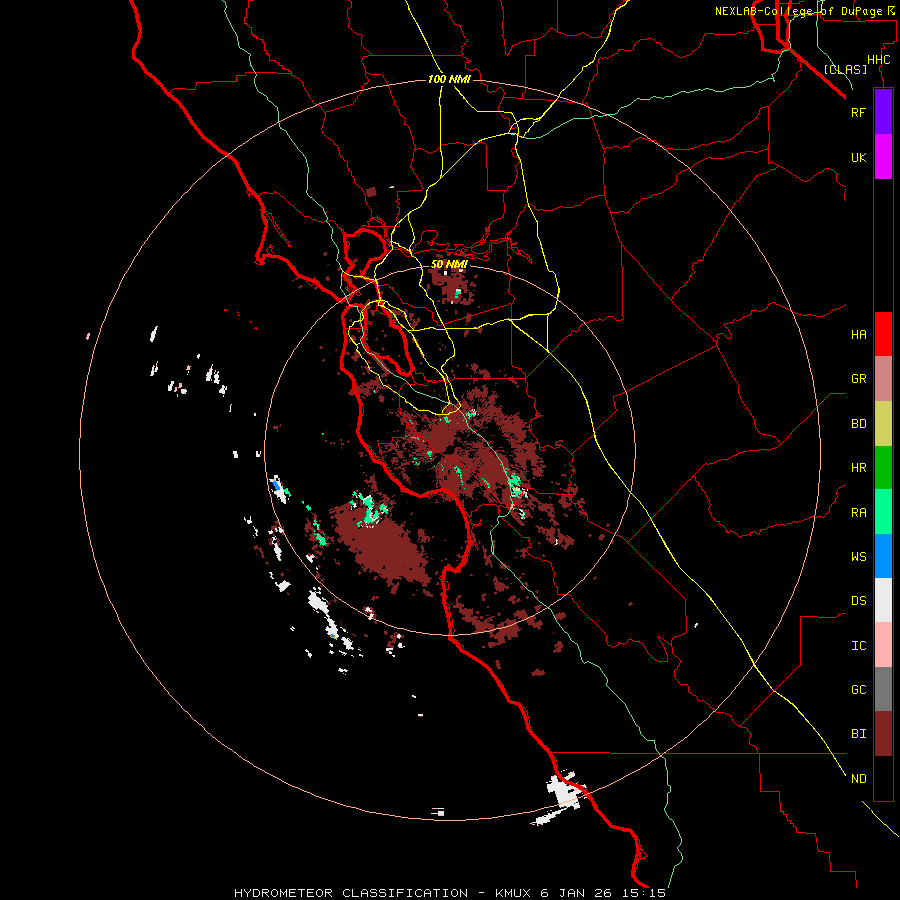The image size is (900, 900).
Task: Click the 100 NMI range ring label
Action: click(449, 79)
